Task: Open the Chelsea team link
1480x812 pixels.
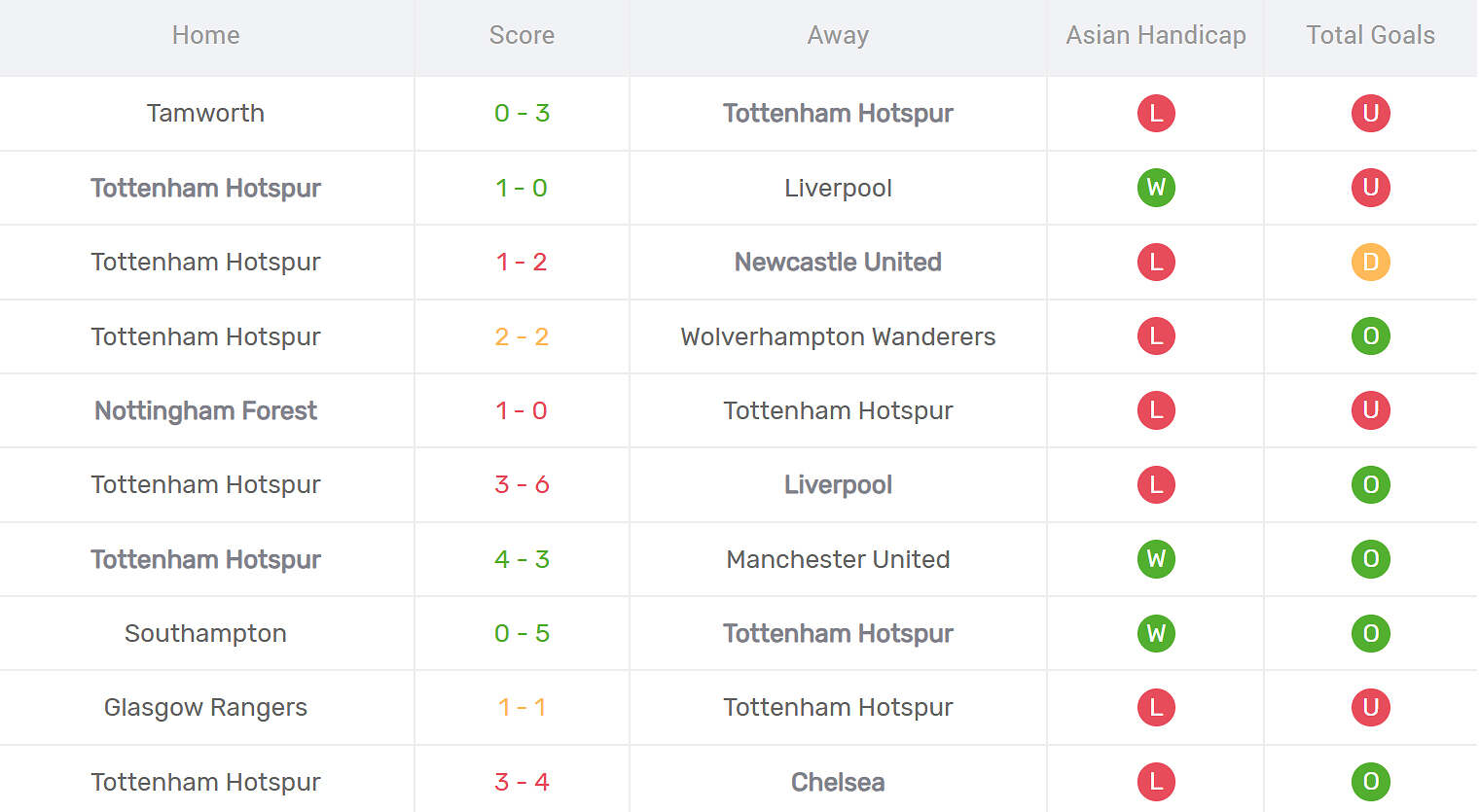Action: (x=838, y=782)
